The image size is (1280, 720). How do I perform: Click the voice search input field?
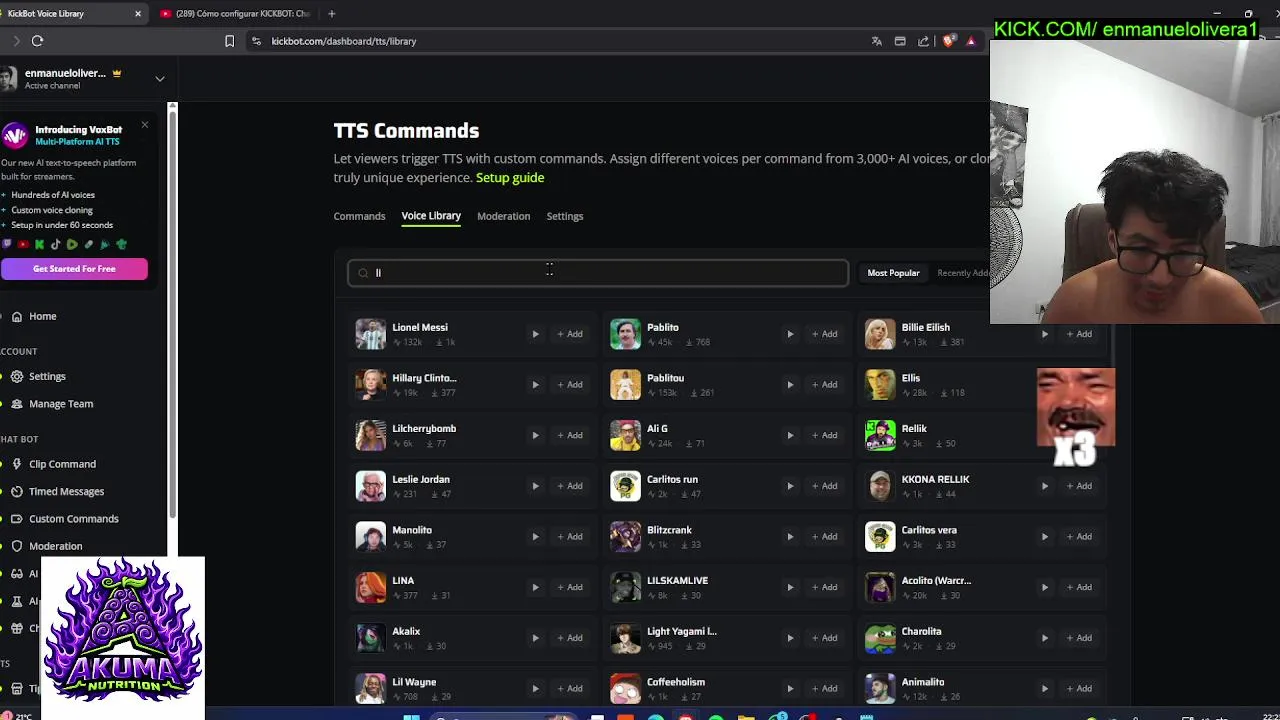pos(598,273)
